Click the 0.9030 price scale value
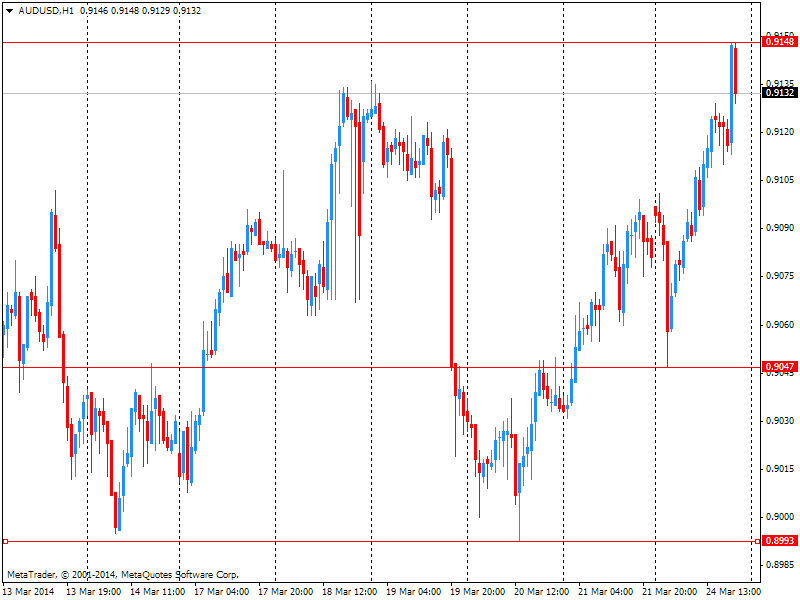The width and height of the screenshot is (800, 600). coord(781,420)
